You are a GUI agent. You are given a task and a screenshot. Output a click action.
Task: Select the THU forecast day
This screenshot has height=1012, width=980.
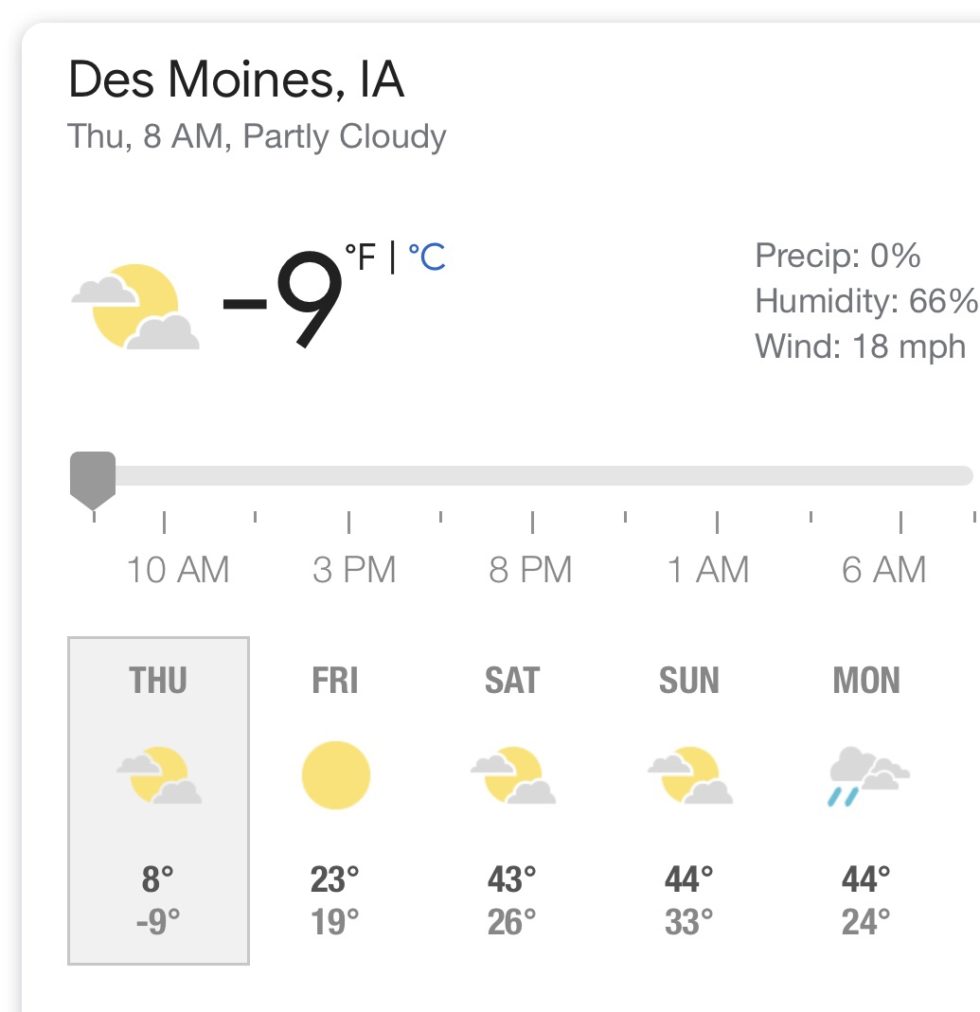click(x=158, y=681)
